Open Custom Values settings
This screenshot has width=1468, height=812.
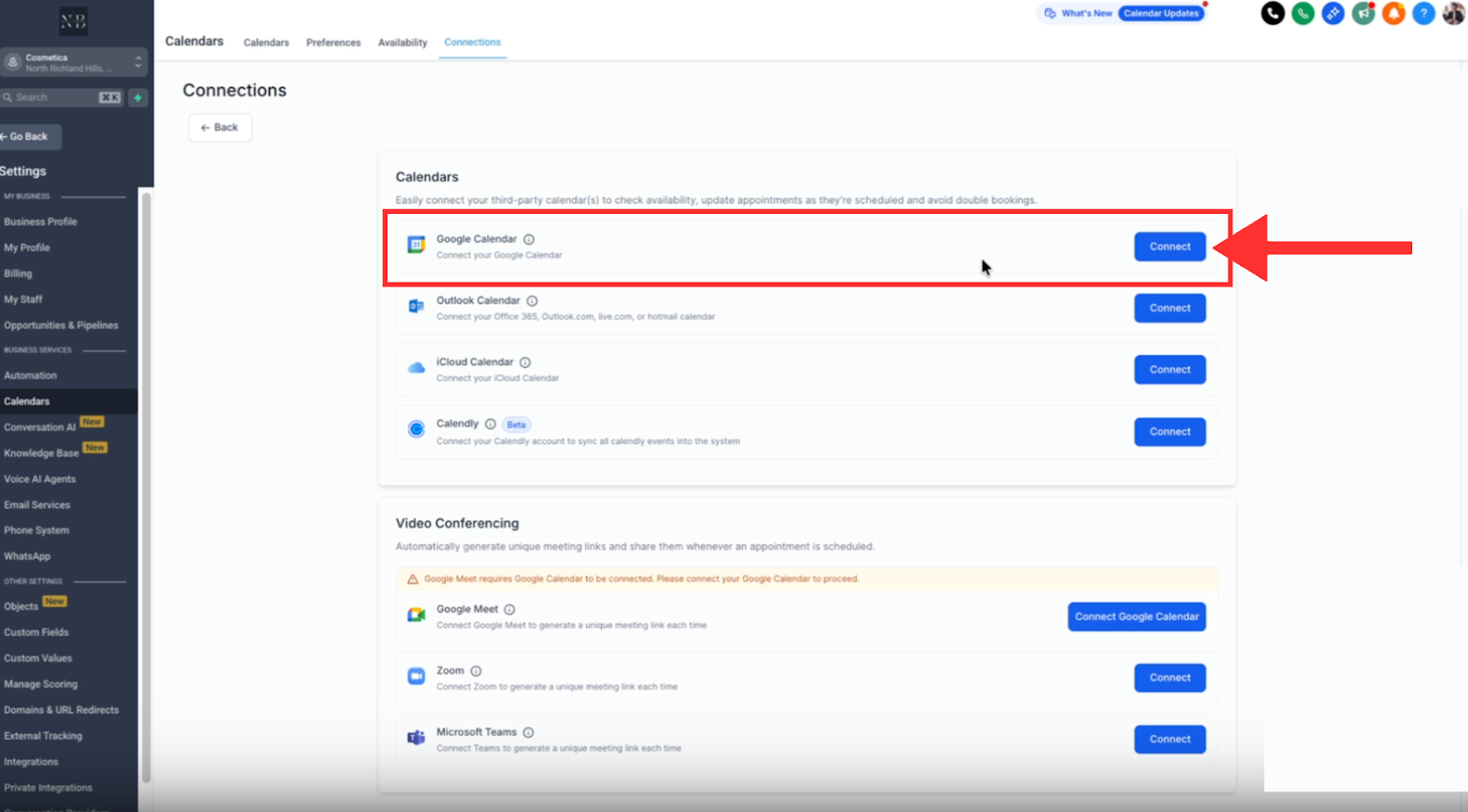[38, 658]
